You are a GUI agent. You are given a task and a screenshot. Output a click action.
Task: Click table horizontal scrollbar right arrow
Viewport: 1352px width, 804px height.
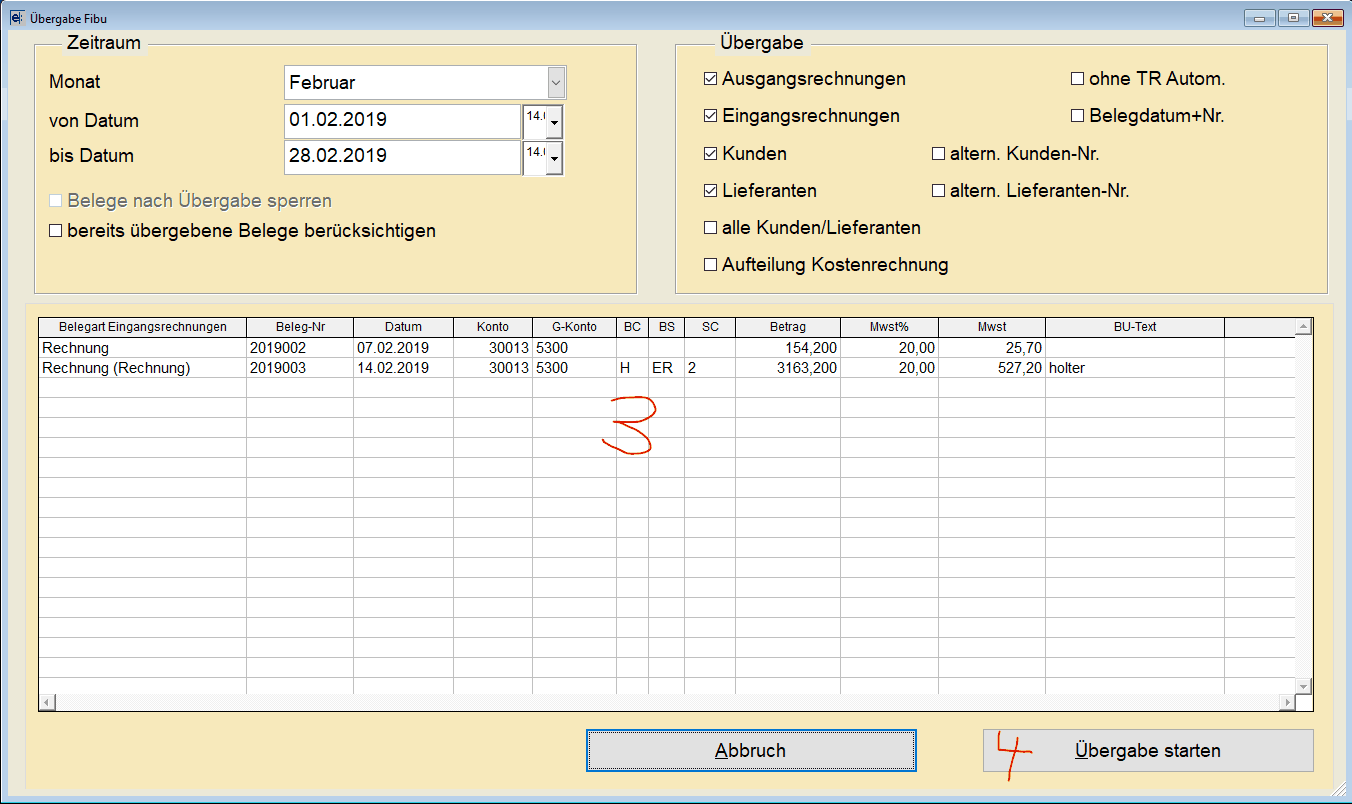1287,702
